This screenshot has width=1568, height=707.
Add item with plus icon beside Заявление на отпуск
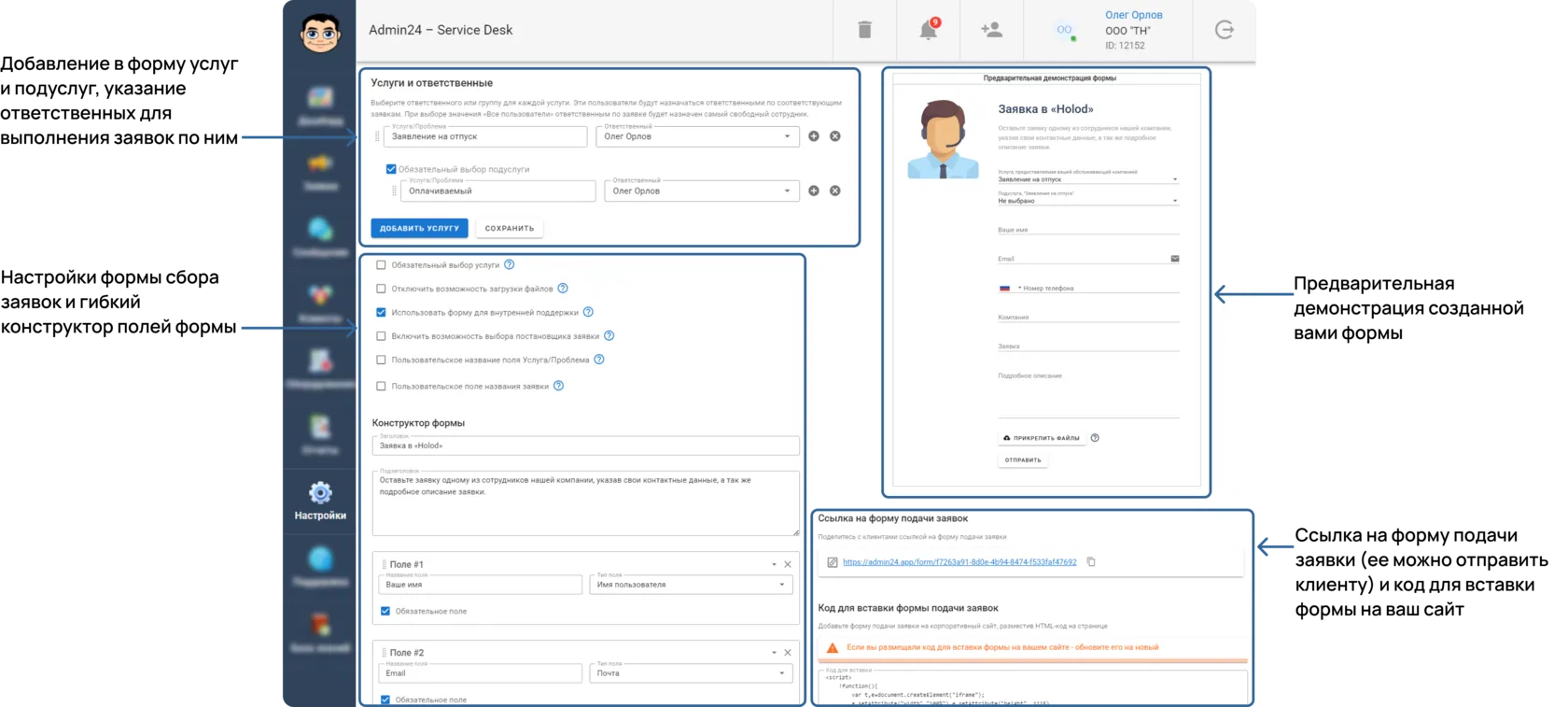[x=814, y=136]
